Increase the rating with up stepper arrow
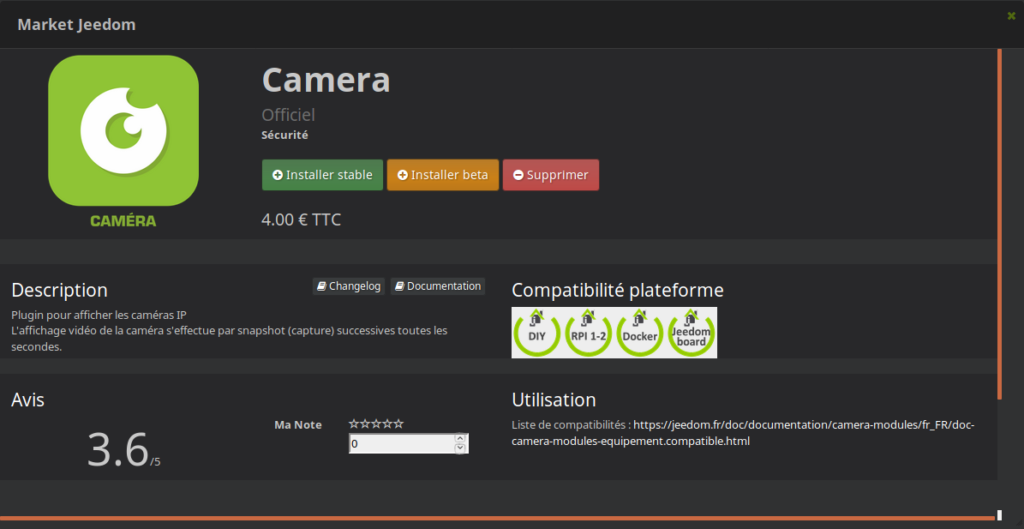The image size is (1024, 529). (x=460, y=439)
